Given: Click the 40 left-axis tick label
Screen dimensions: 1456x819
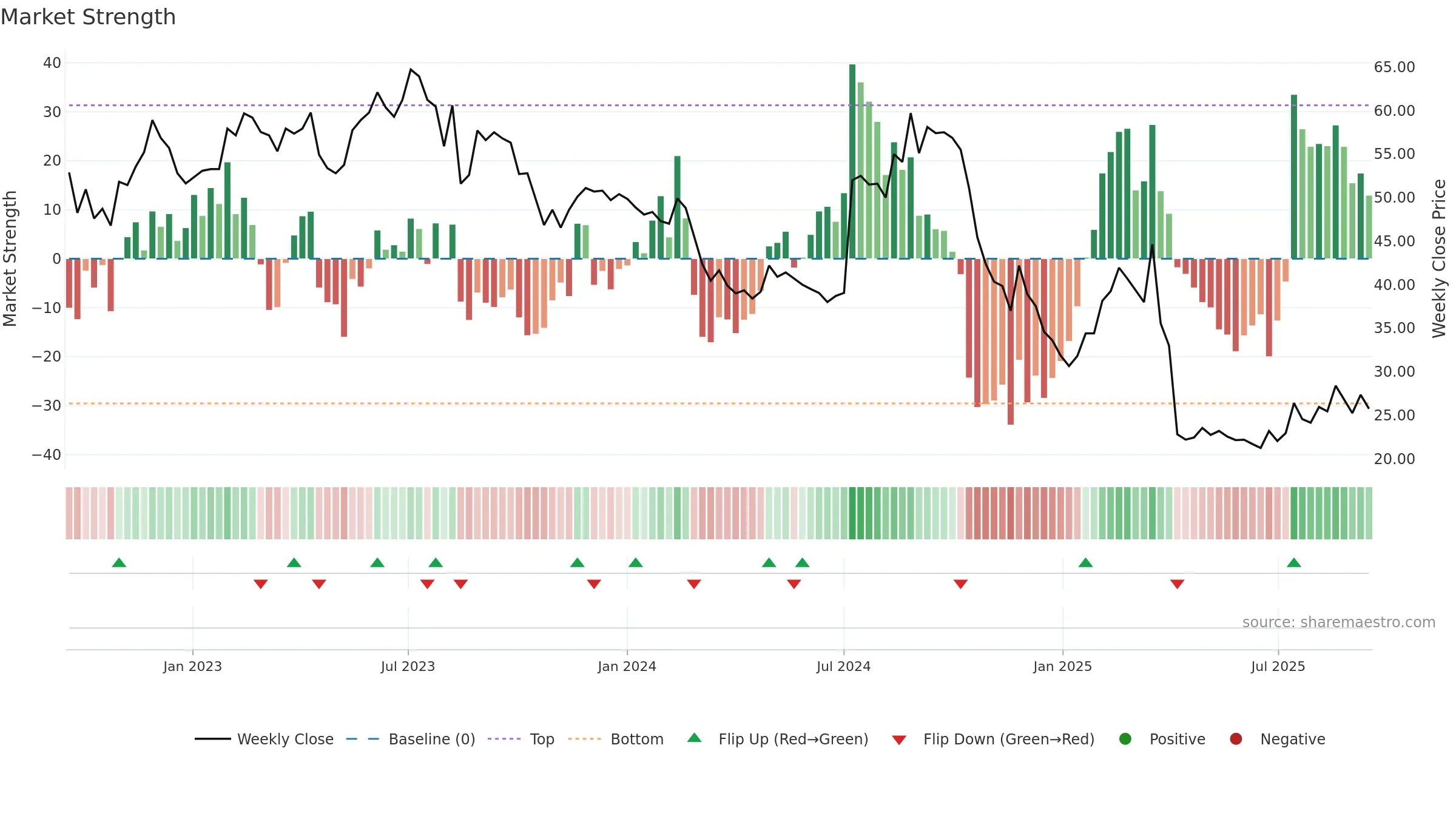Looking at the screenshot, I should pyautogui.click(x=52, y=62).
